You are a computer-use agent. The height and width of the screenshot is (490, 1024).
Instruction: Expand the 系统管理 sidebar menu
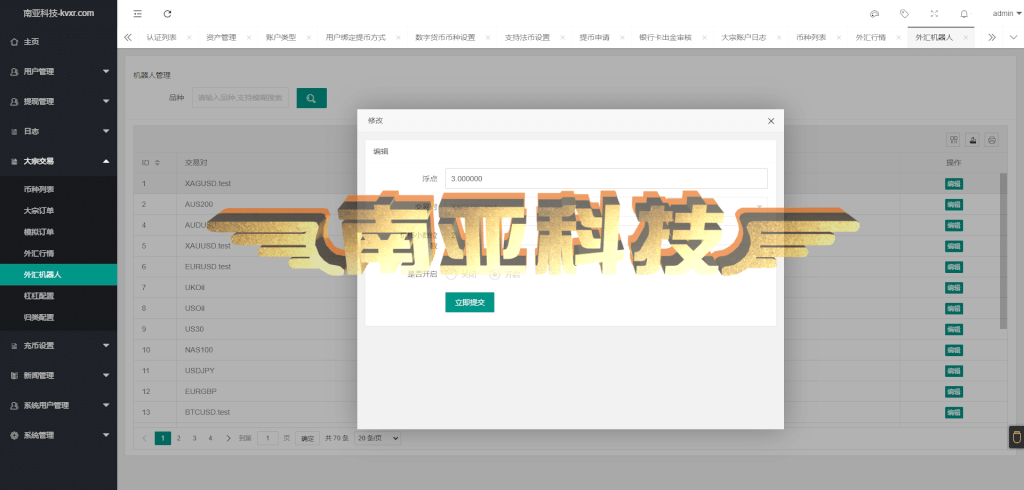click(58, 435)
